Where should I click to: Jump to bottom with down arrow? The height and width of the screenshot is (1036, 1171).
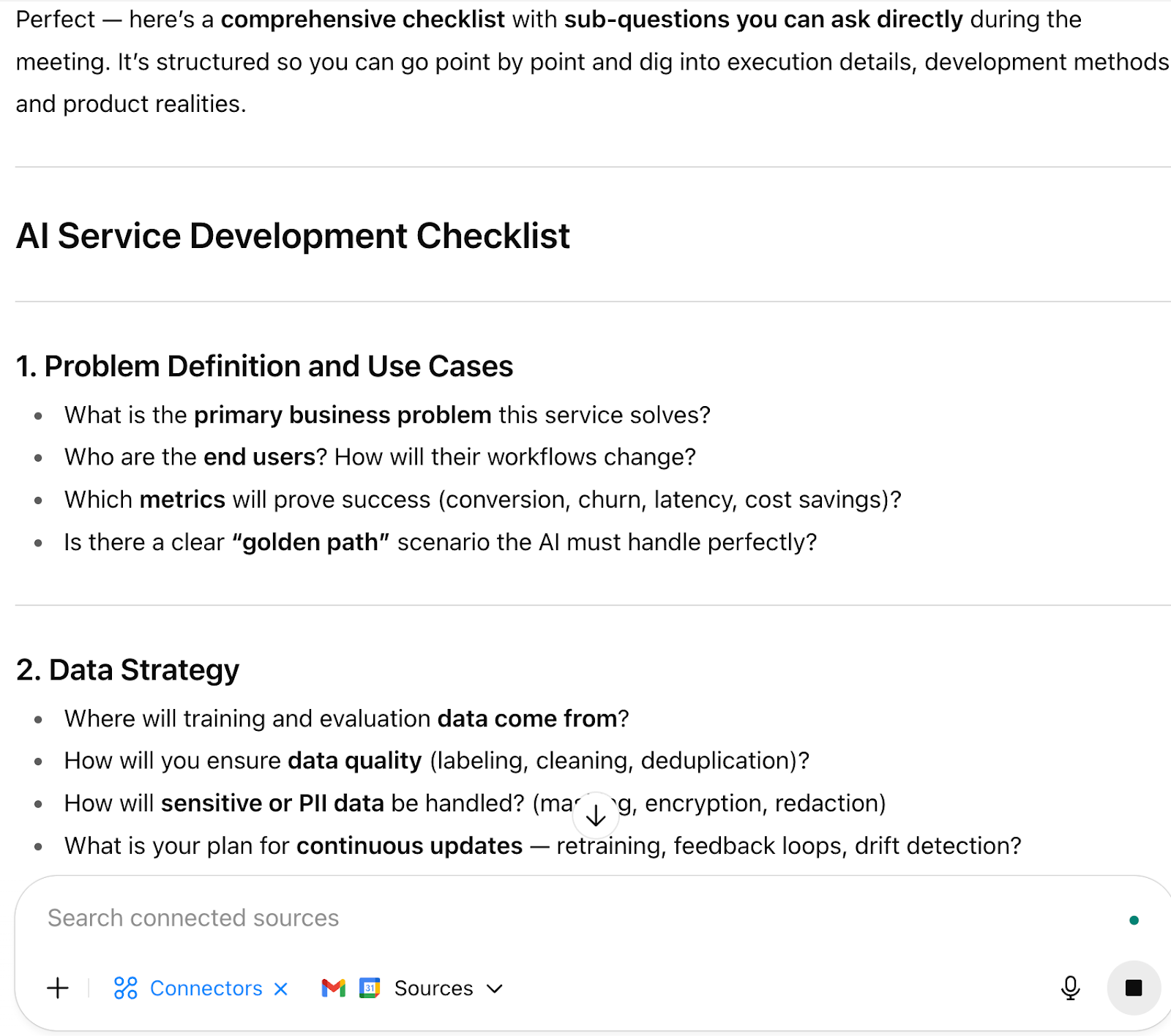pyautogui.click(x=596, y=816)
